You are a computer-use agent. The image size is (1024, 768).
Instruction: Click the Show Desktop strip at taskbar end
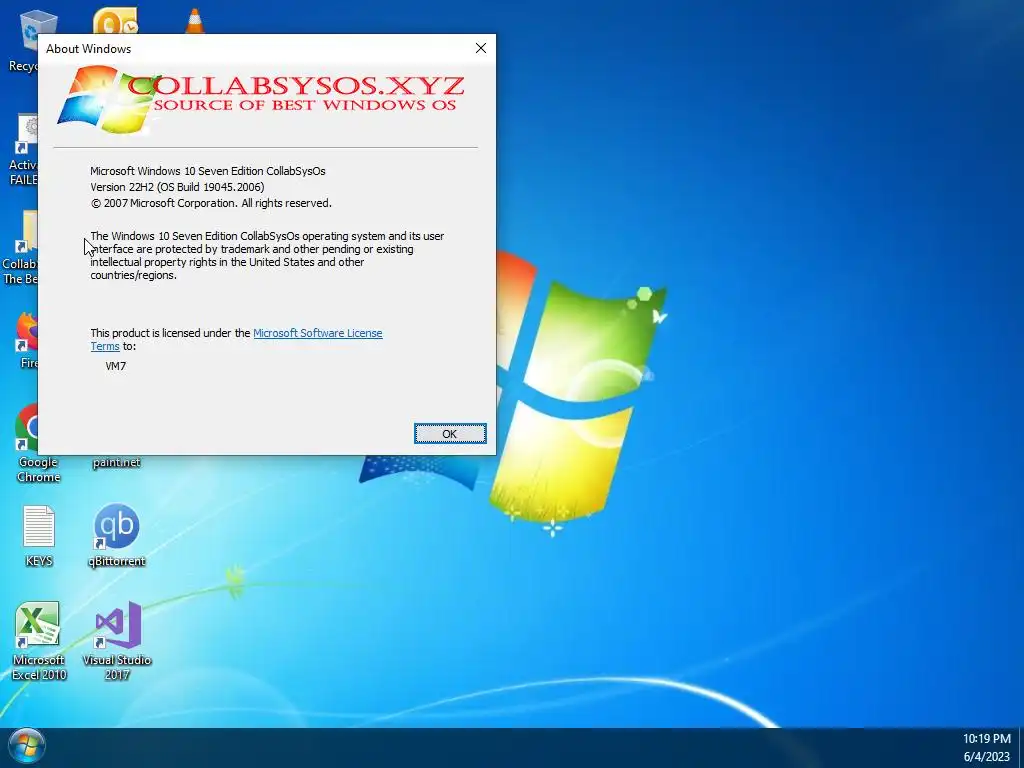[1021, 748]
